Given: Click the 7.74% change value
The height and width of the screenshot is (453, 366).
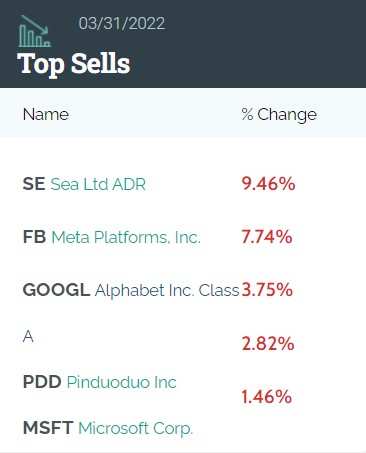Looking at the screenshot, I should 267,237.
